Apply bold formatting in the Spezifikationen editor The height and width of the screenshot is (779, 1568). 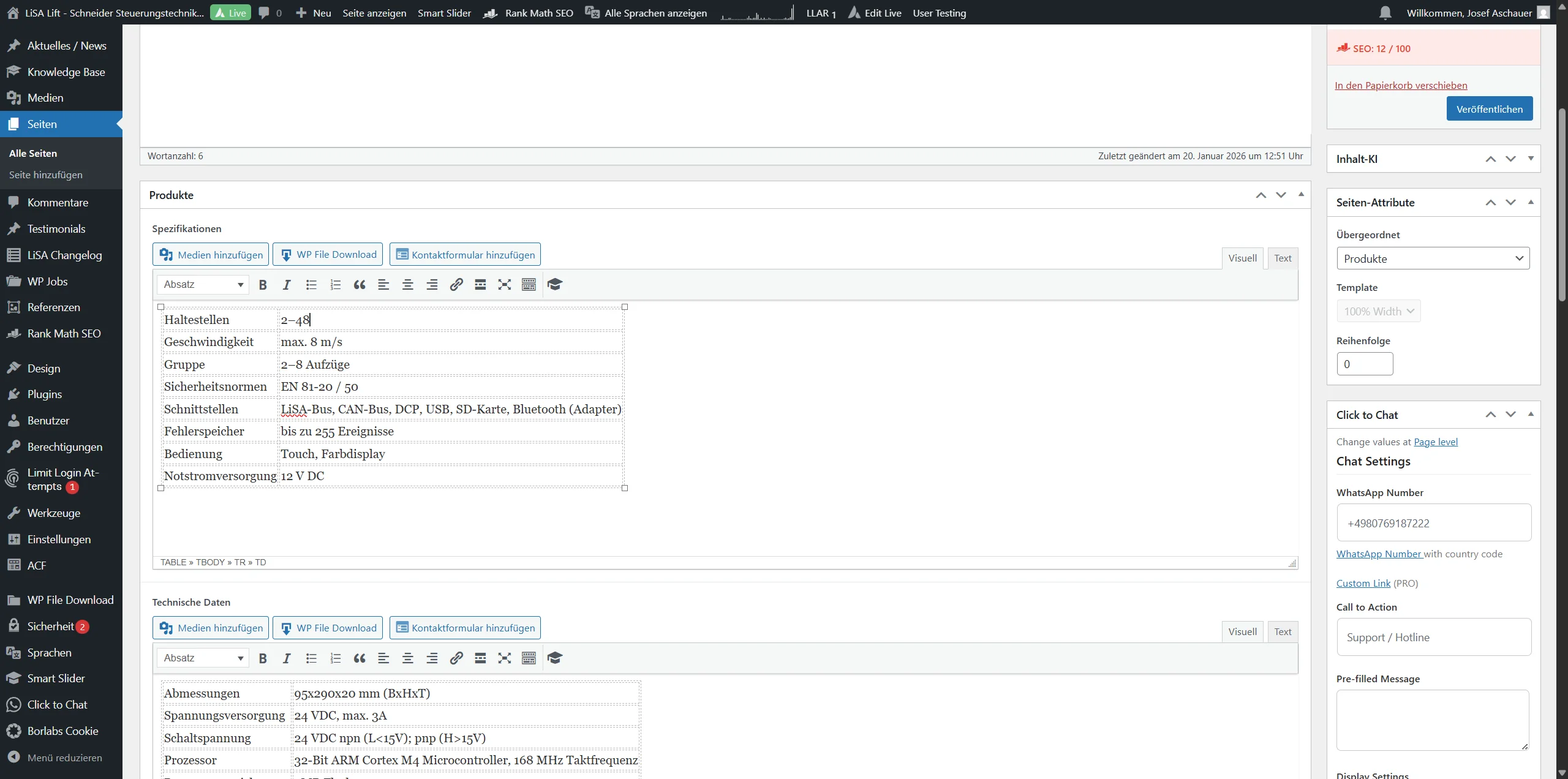[263, 284]
